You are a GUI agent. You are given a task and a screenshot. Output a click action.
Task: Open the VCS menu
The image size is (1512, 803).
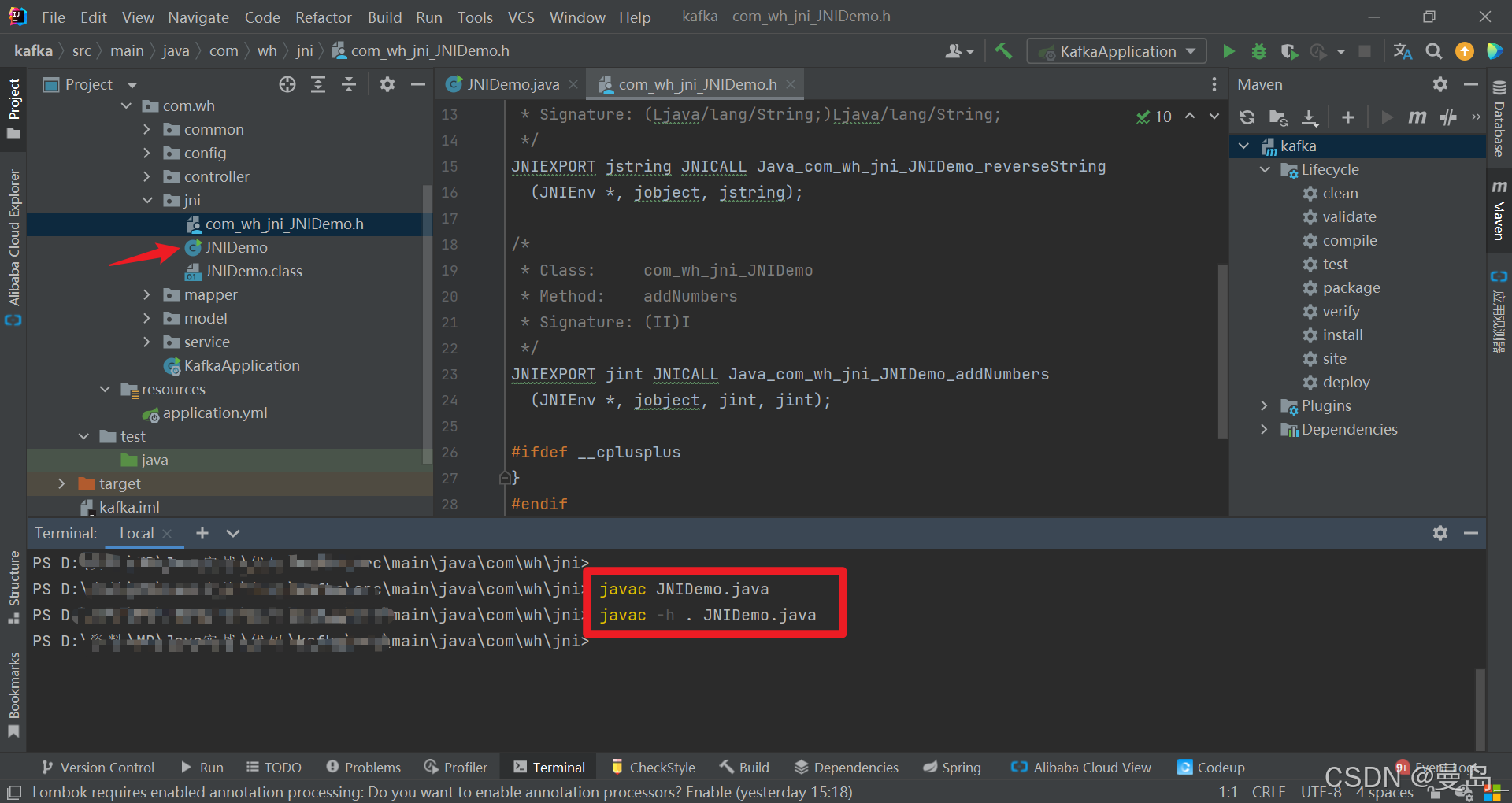click(521, 17)
